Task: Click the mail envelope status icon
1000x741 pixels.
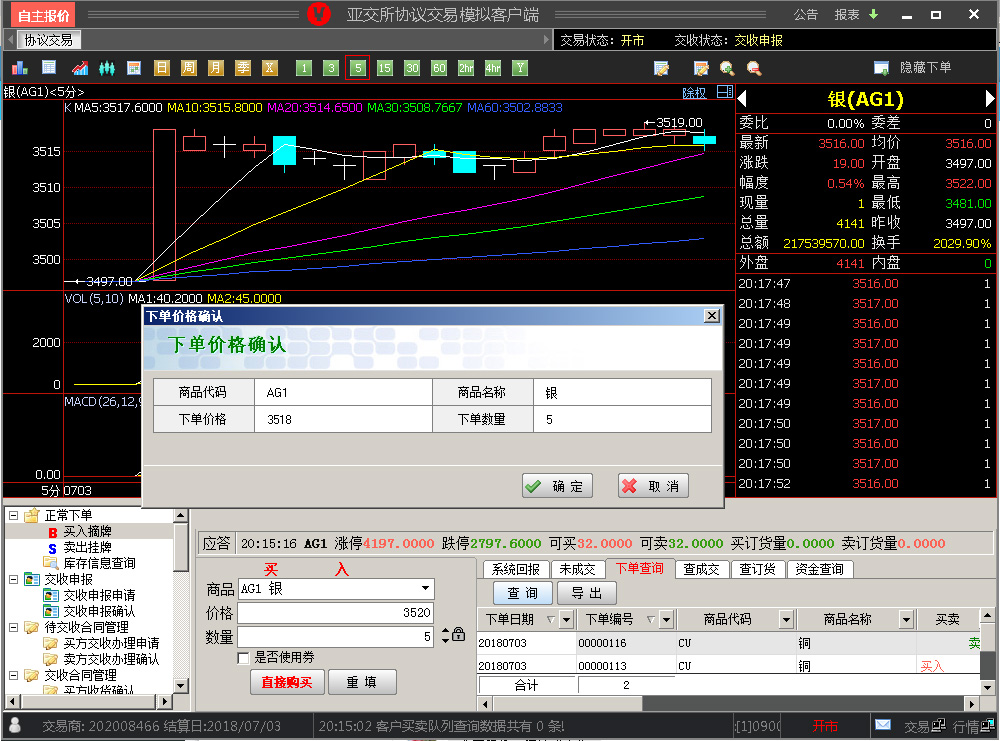Action: (x=883, y=725)
